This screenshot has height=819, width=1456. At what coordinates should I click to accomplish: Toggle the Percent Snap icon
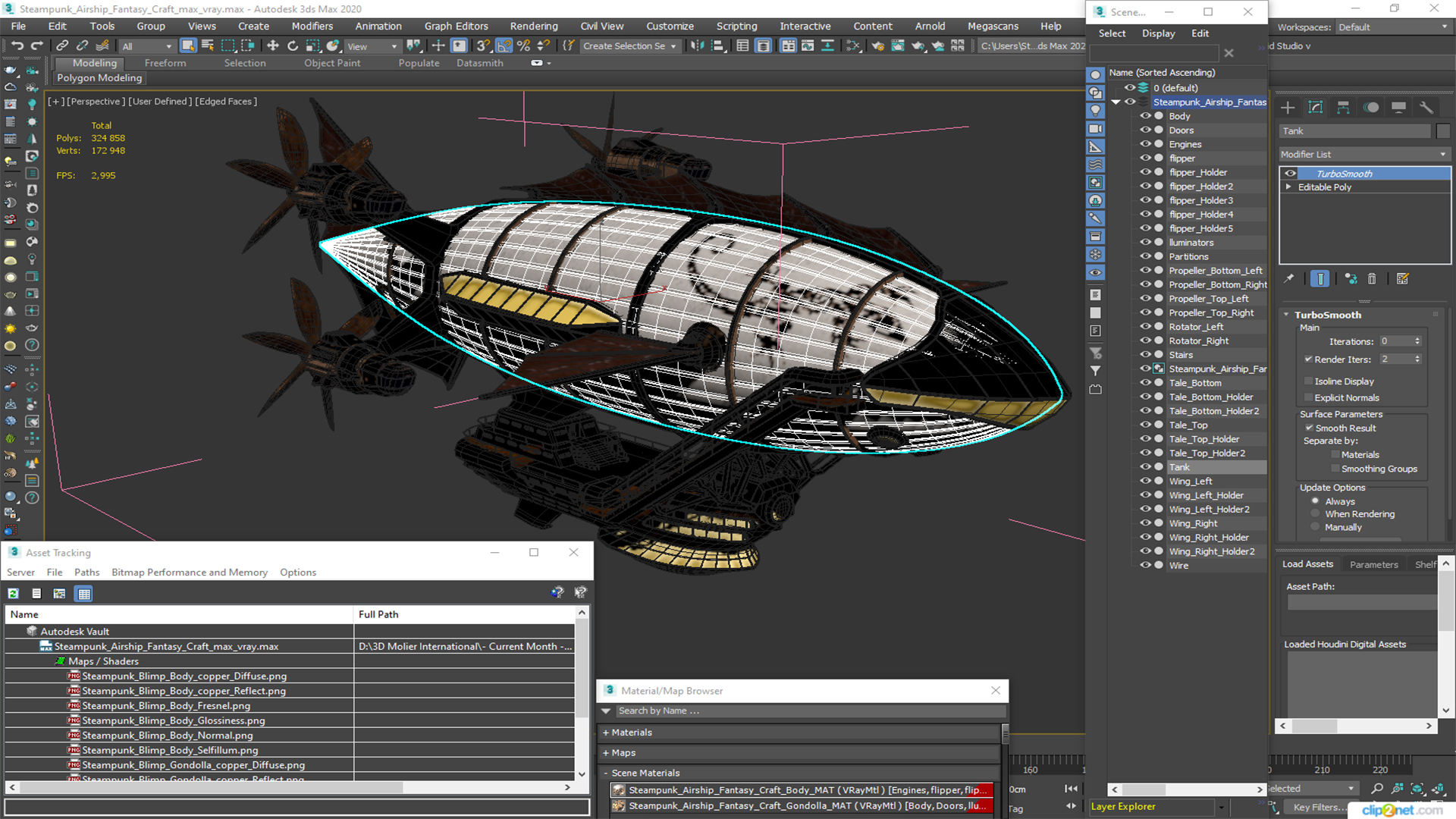pyautogui.click(x=523, y=46)
